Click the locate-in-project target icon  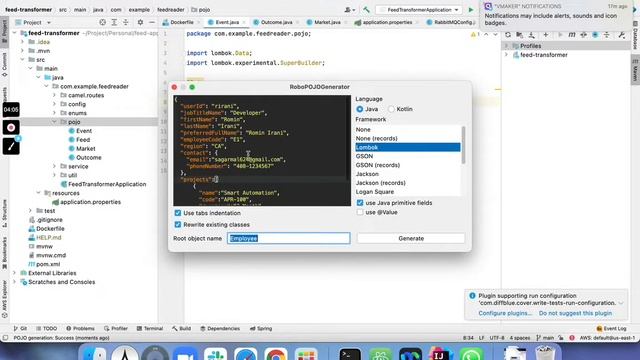point(102,22)
